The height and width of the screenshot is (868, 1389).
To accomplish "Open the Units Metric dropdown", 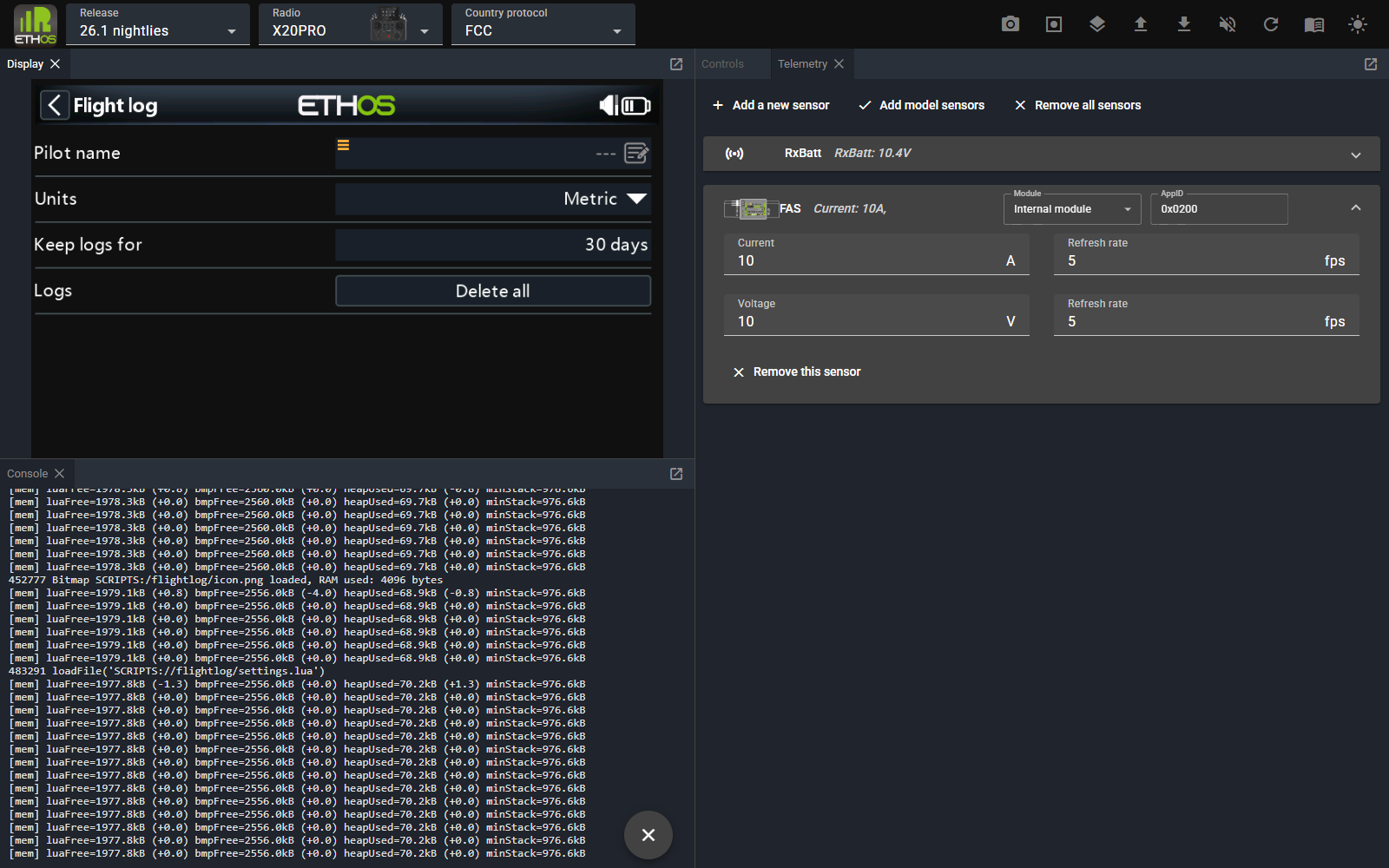I will tap(493, 199).
